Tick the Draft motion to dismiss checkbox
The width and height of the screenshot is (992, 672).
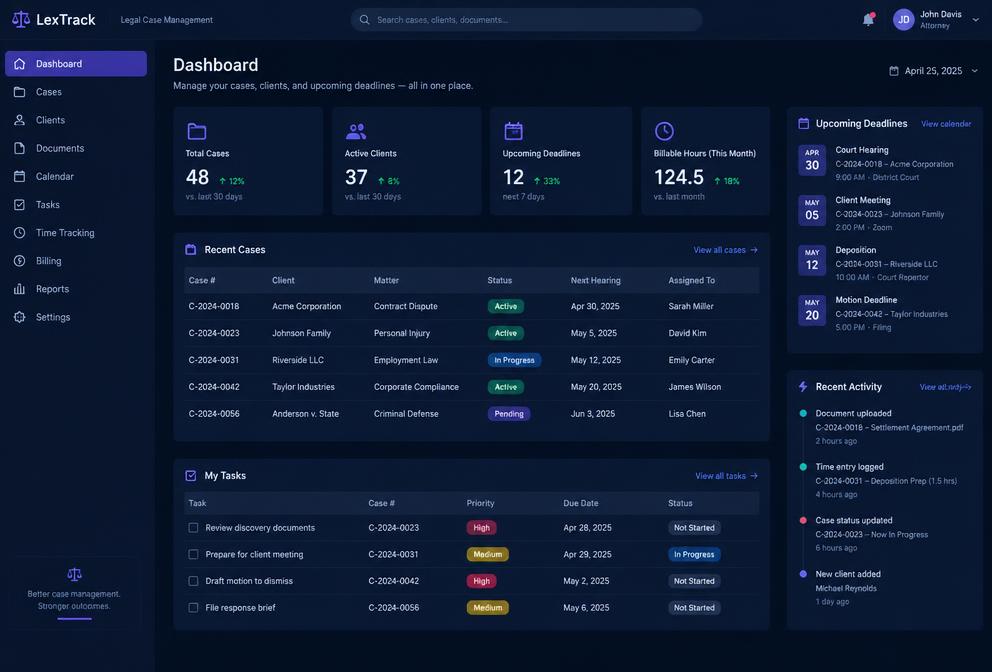coord(193,581)
